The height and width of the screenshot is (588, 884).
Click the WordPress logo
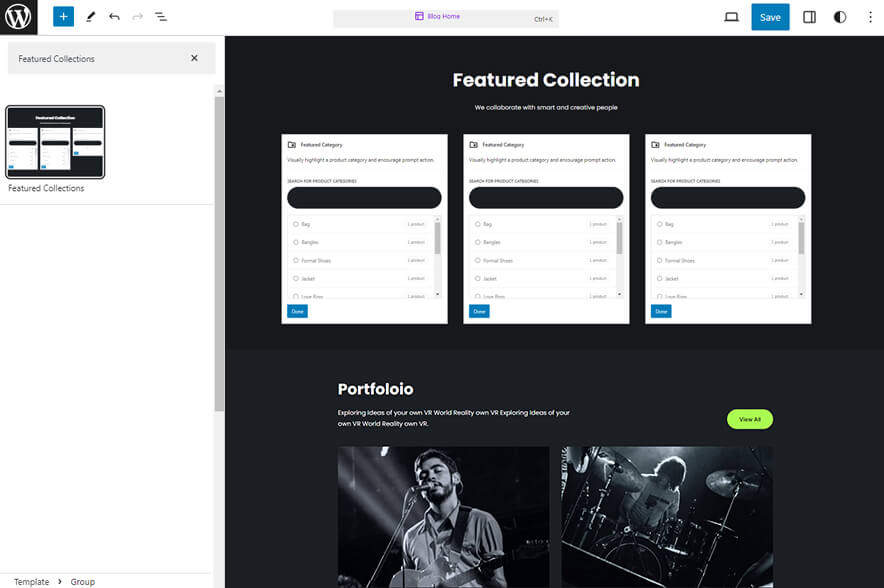pyautogui.click(x=18, y=16)
